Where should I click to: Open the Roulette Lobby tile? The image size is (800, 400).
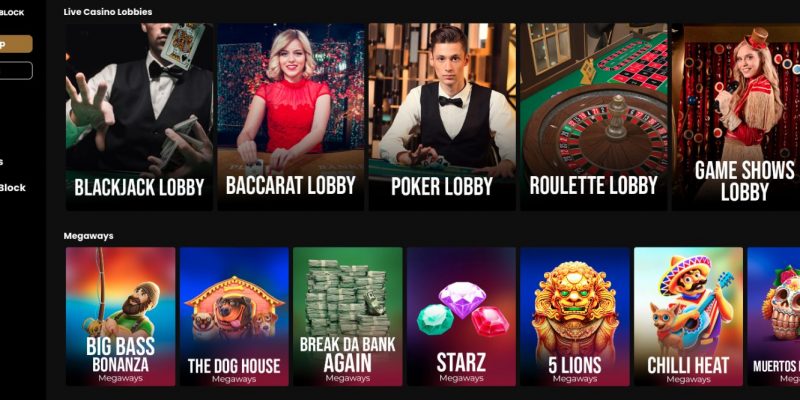pyautogui.click(x=594, y=116)
